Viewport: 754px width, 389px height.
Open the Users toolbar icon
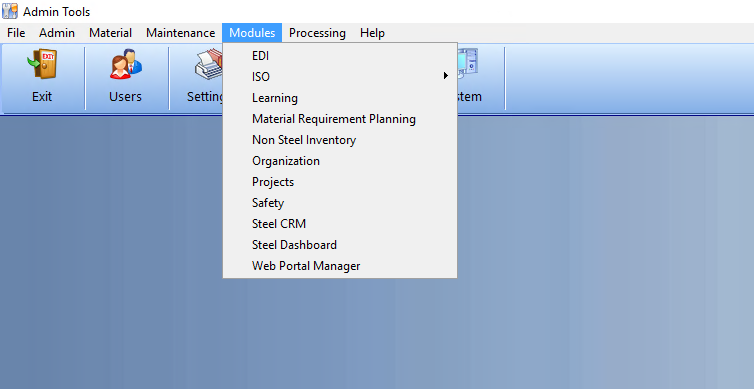126,64
